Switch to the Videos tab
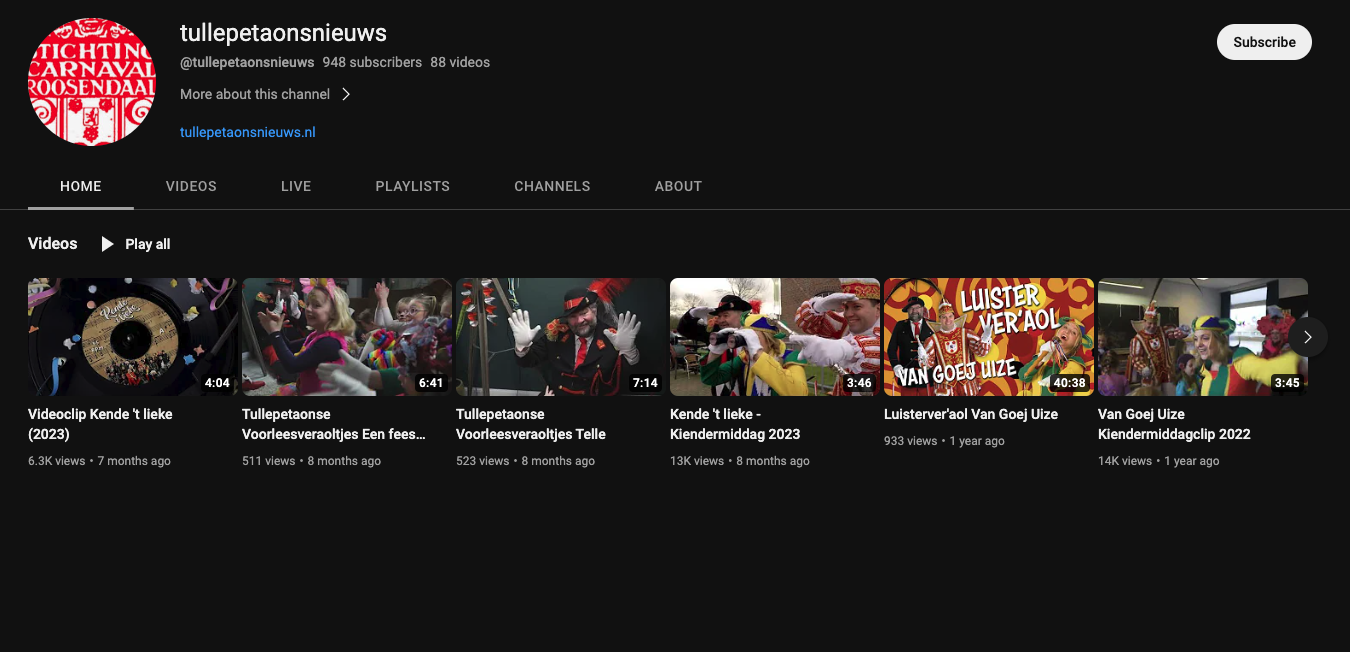 191,186
